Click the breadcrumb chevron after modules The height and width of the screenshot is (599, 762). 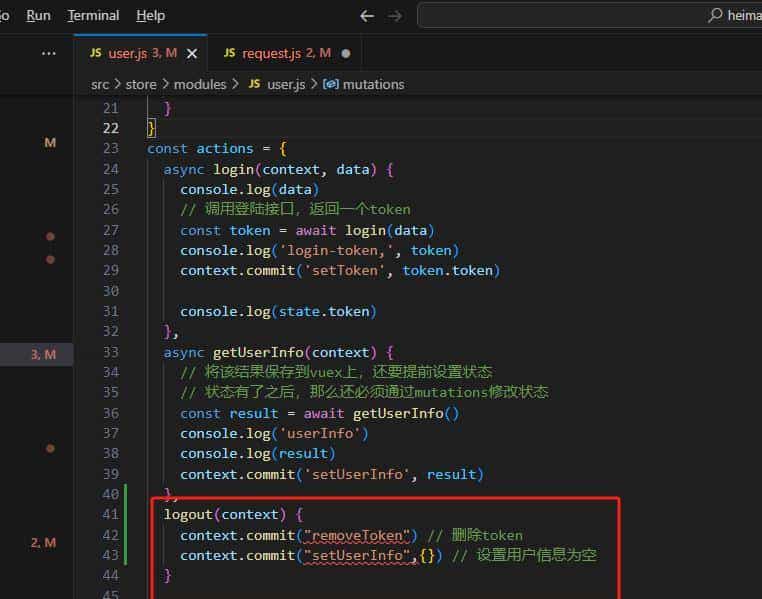(236, 84)
